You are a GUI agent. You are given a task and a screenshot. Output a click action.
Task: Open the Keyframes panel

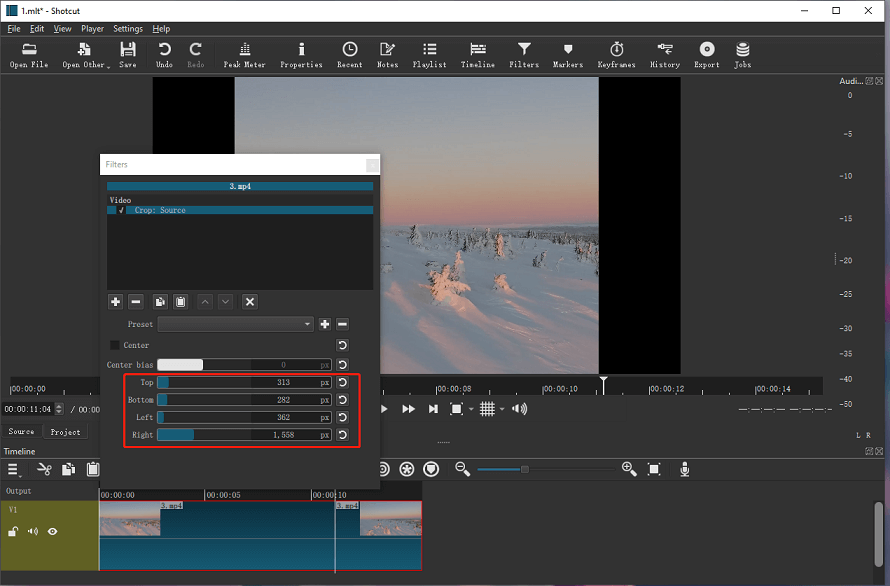coord(616,55)
